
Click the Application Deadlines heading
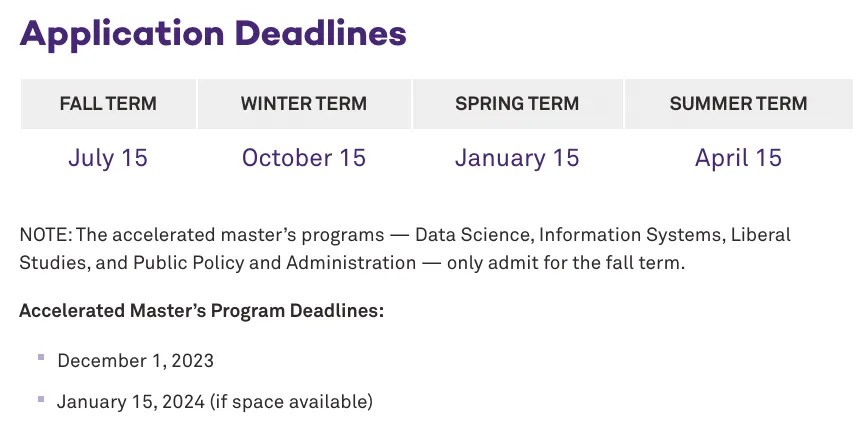[213, 33]
